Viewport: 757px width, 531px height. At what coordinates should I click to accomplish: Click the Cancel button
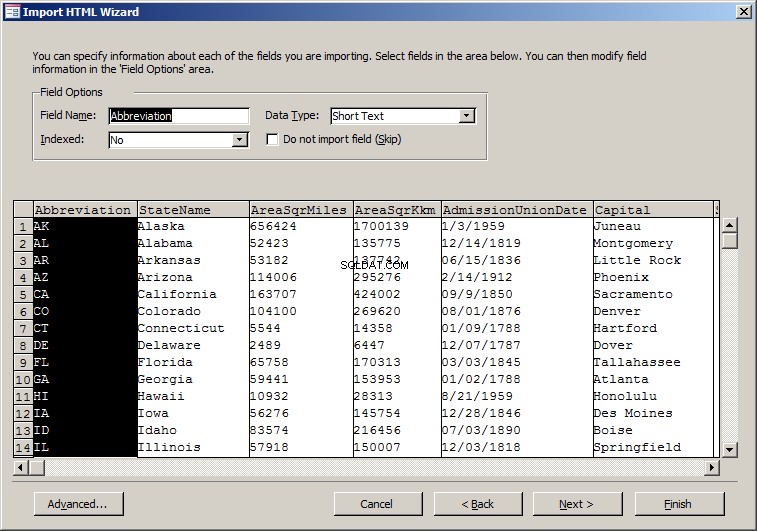tap(378, 504)
